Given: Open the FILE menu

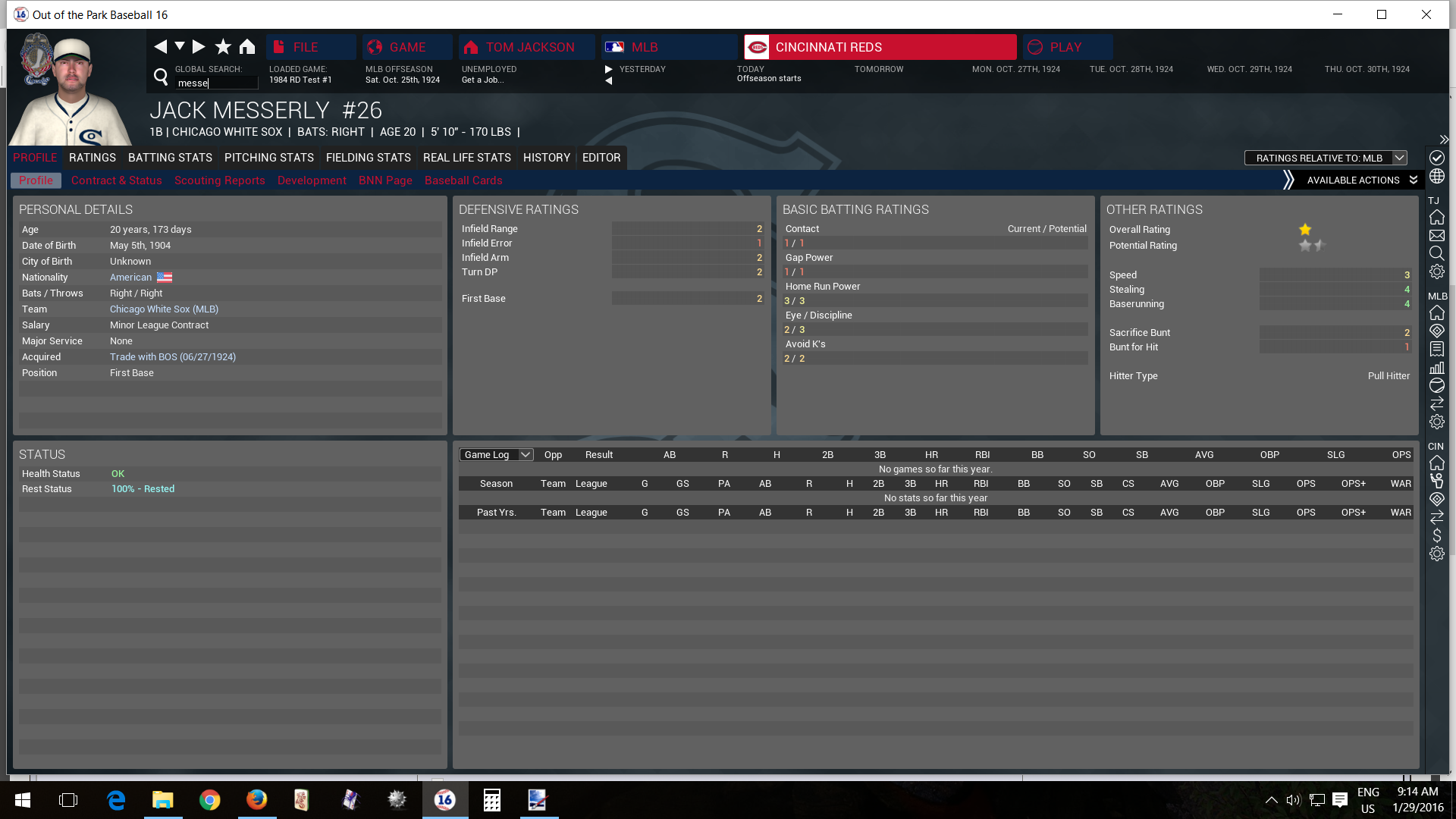Looking at the screenshot, I should [x=311, y=47].
